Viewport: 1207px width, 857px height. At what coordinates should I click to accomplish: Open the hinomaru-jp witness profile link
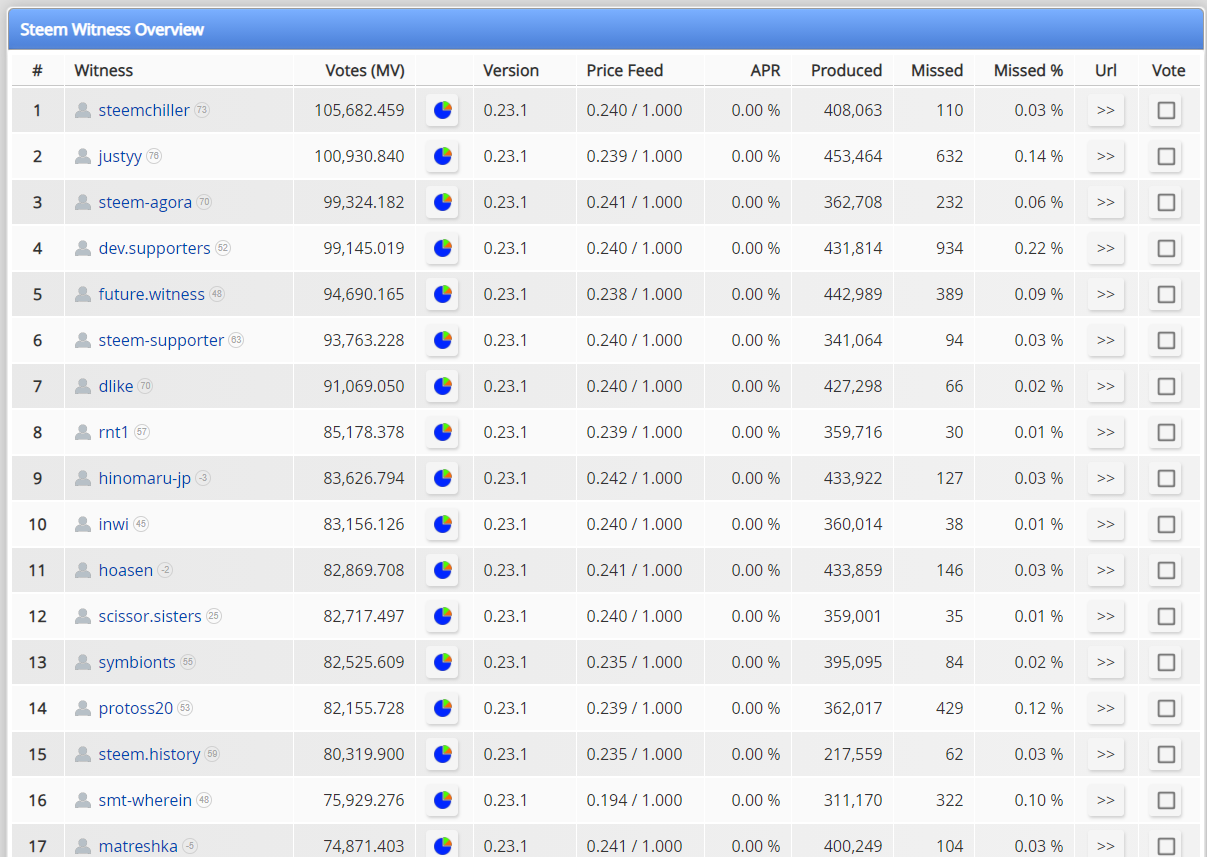[x=145, y=478]
